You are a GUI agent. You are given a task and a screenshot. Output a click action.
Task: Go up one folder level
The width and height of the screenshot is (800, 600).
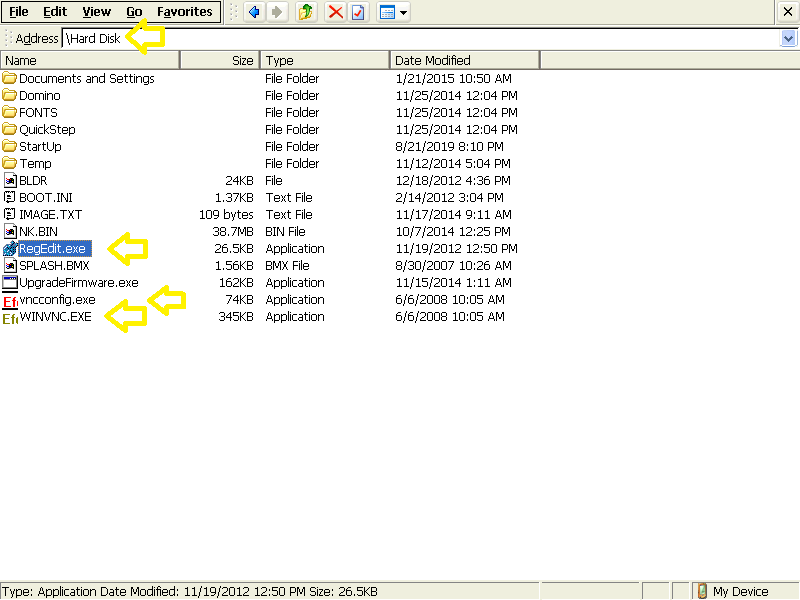[306, 12]
